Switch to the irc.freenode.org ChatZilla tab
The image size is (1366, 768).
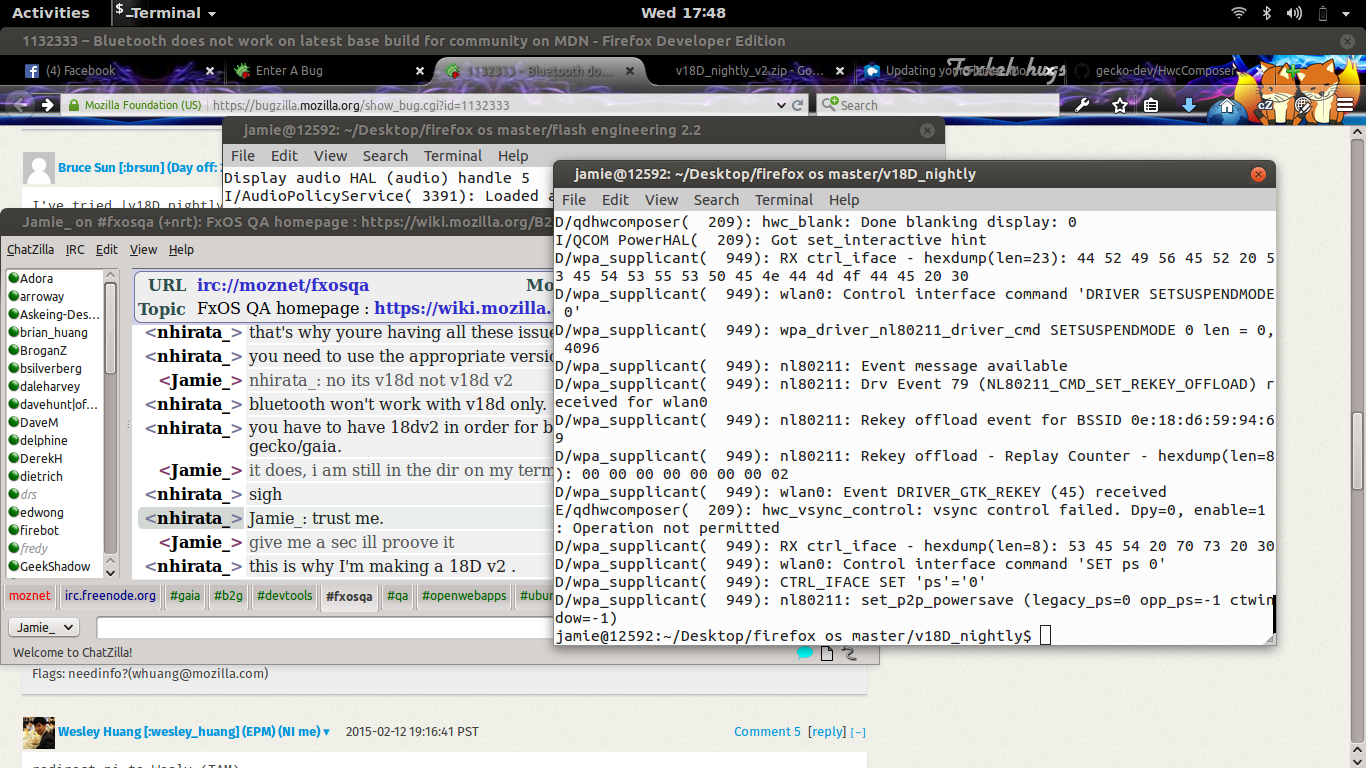pyautogui.click(x=110, y=596)
